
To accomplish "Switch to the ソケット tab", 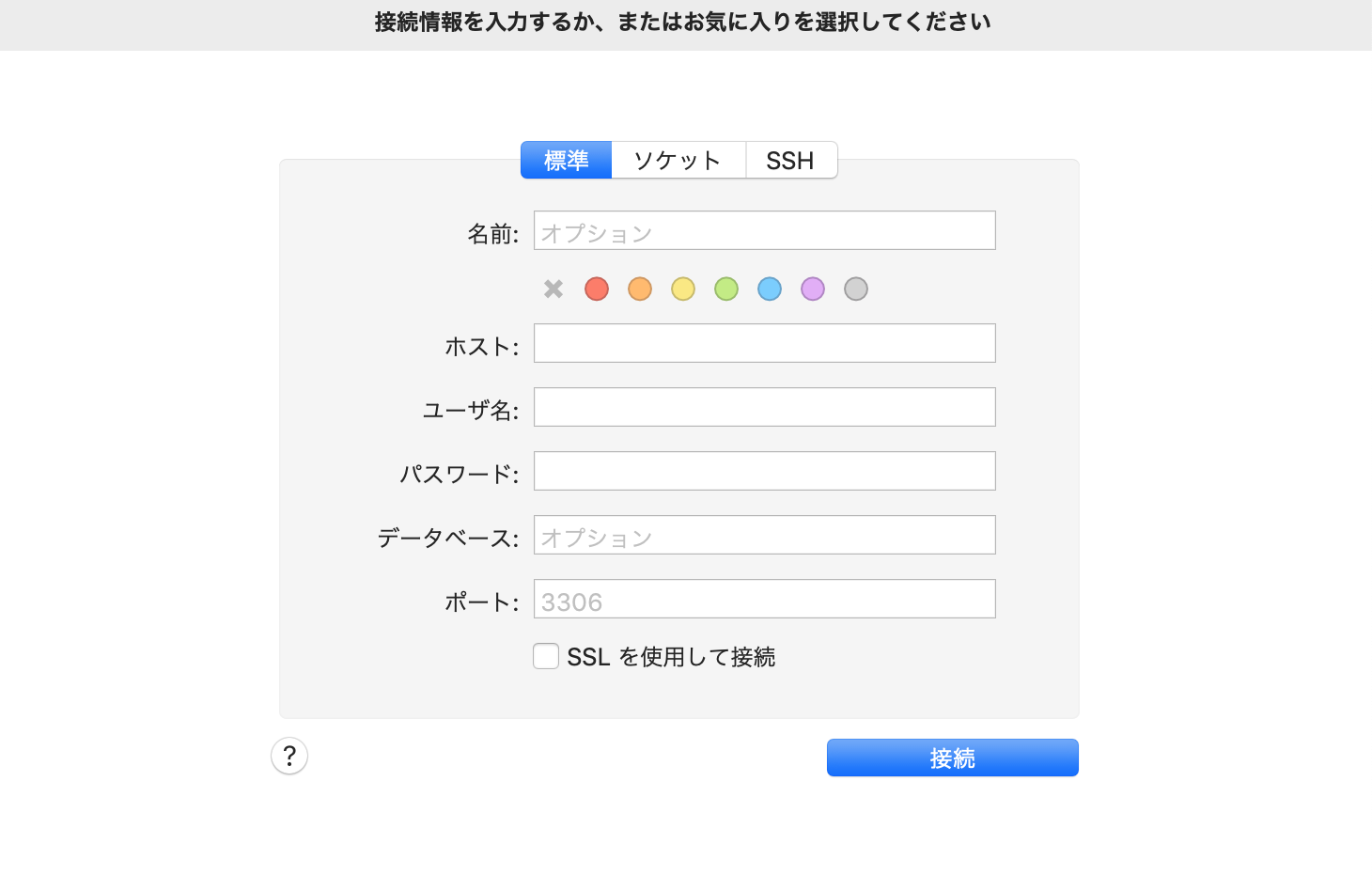I will click(678, 161).
